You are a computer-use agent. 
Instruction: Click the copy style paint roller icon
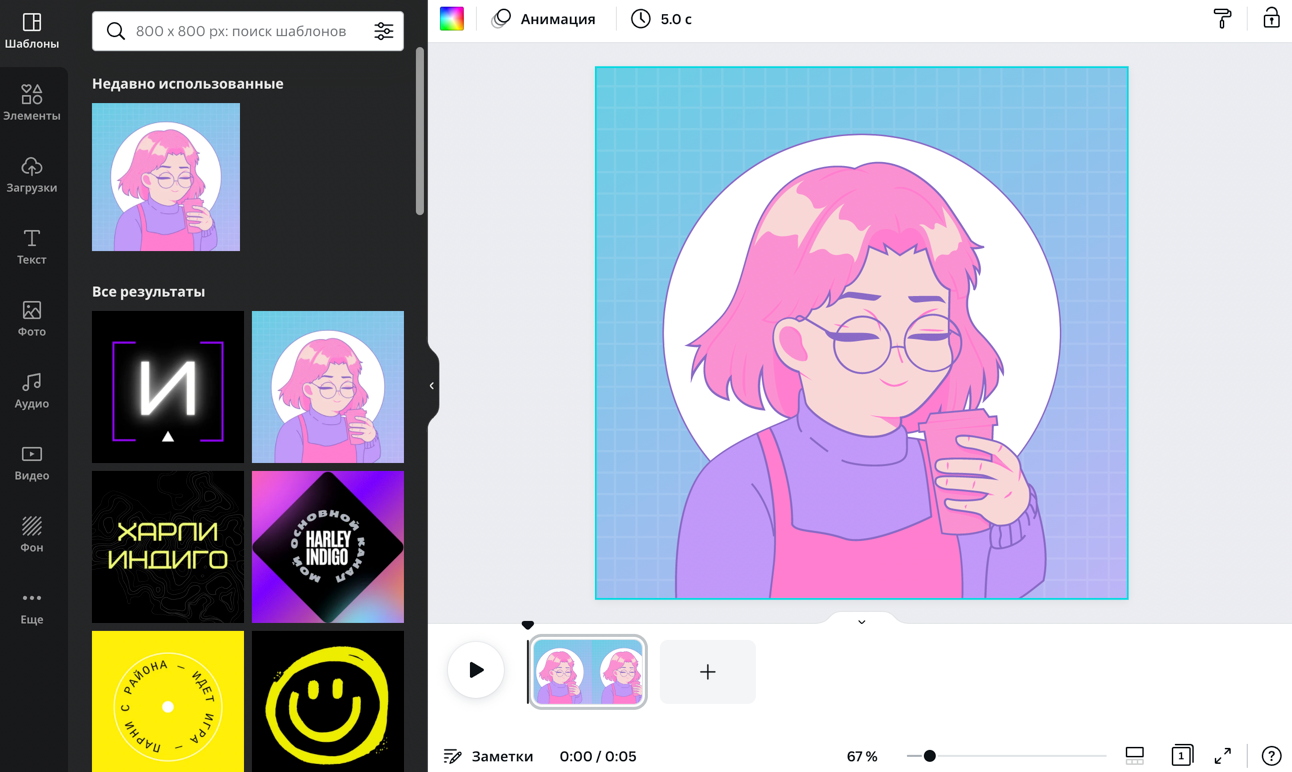click(1222, 18)
